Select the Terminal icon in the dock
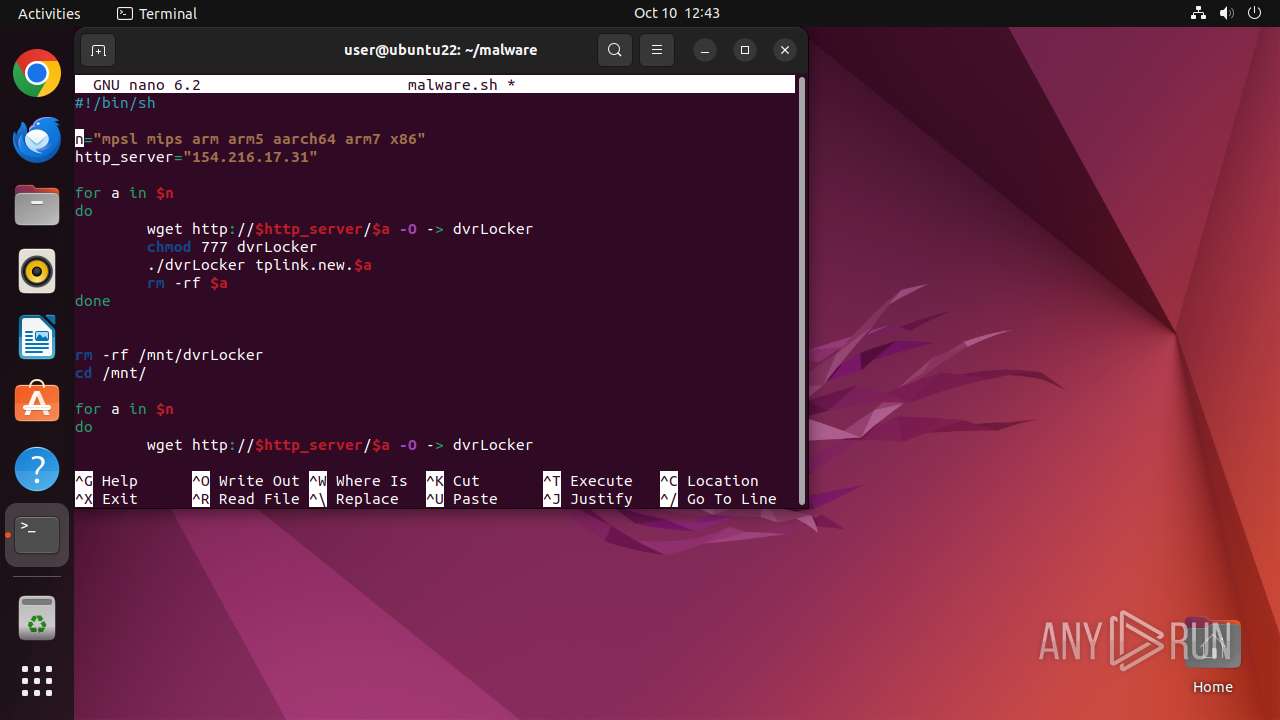Image resolution: width=1280 pixels, height=720 pixels. 37,535
